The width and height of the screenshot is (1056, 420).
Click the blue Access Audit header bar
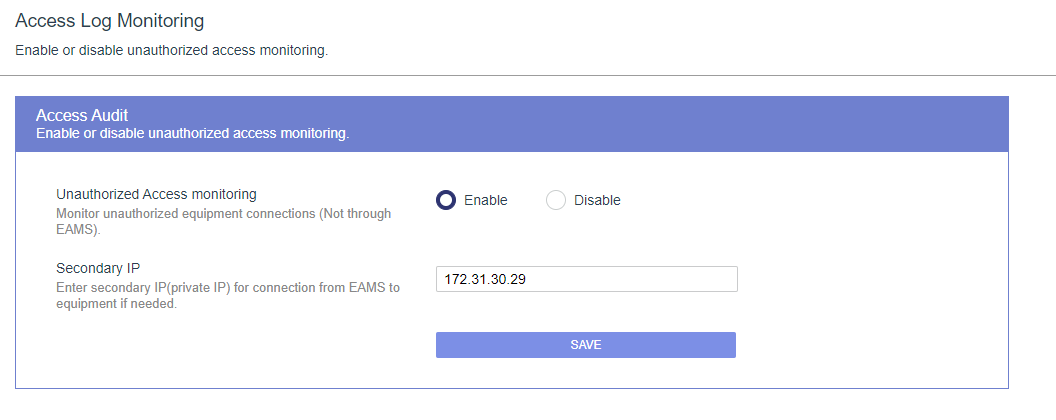[512, 124]
